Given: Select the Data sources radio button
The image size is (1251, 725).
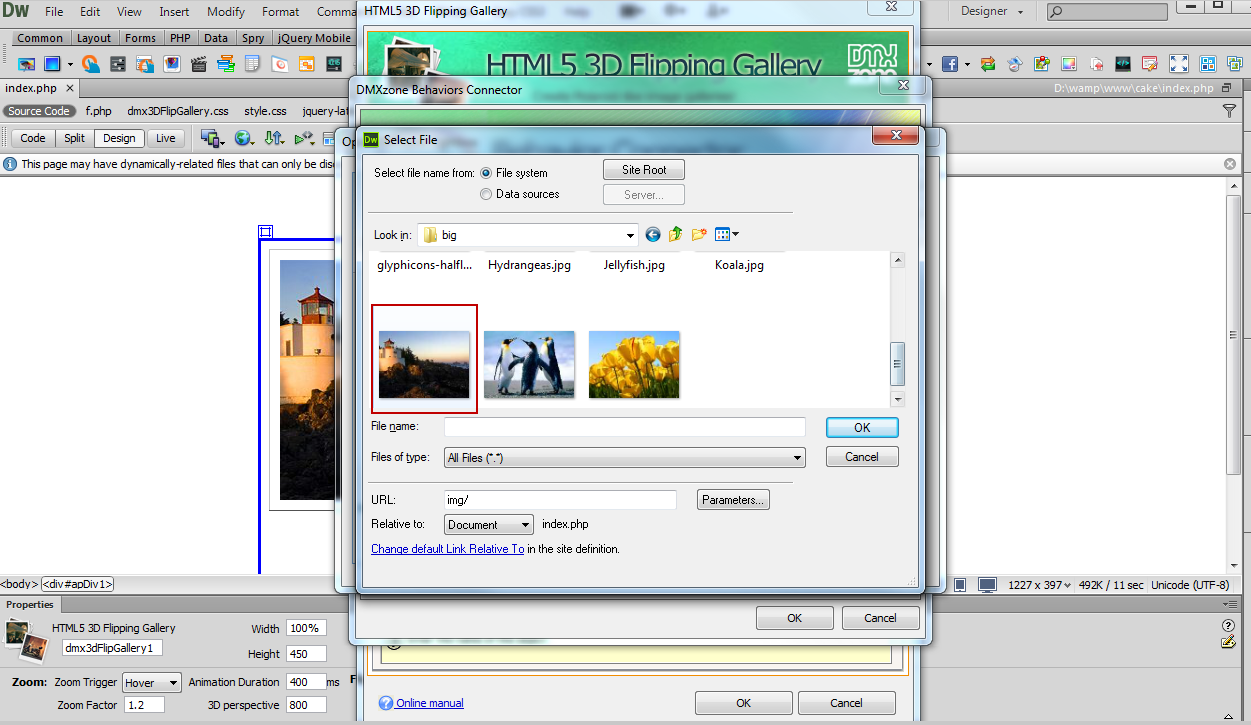Looking at the screenshot, I should pos(486,194).
